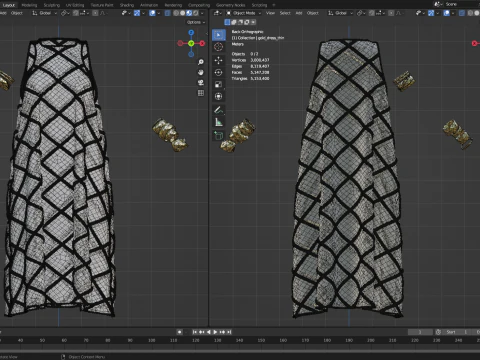Switch to the Sculpting workspace tab
This screenshot has height=360, width=480.
point(52,5)
